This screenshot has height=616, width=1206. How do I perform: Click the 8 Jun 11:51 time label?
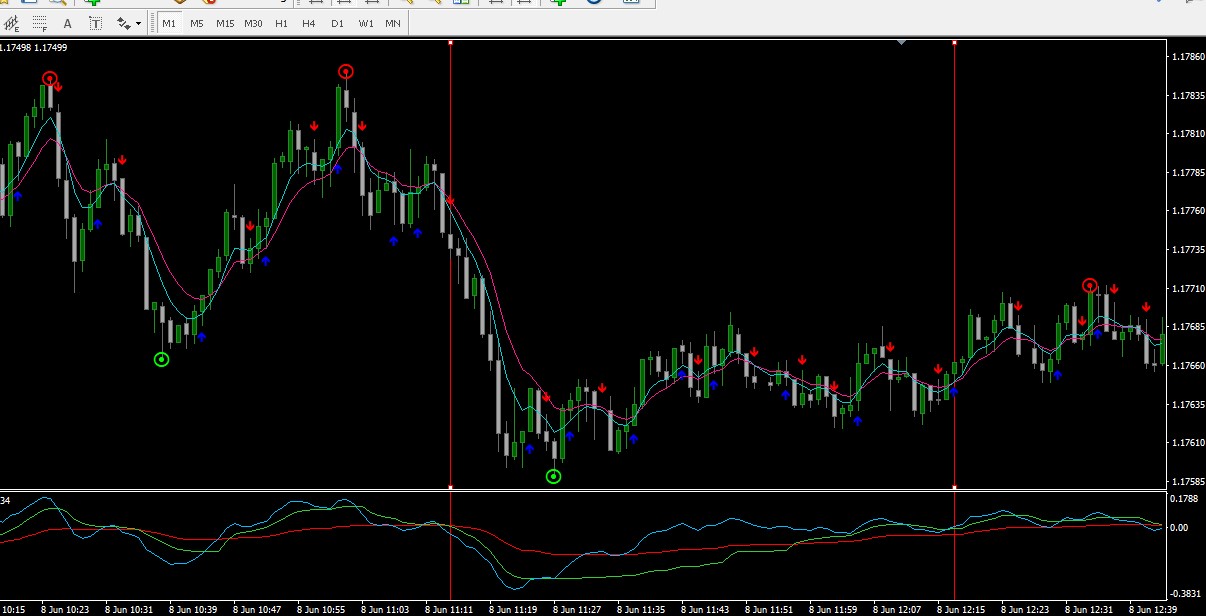[x=769, y=609]
